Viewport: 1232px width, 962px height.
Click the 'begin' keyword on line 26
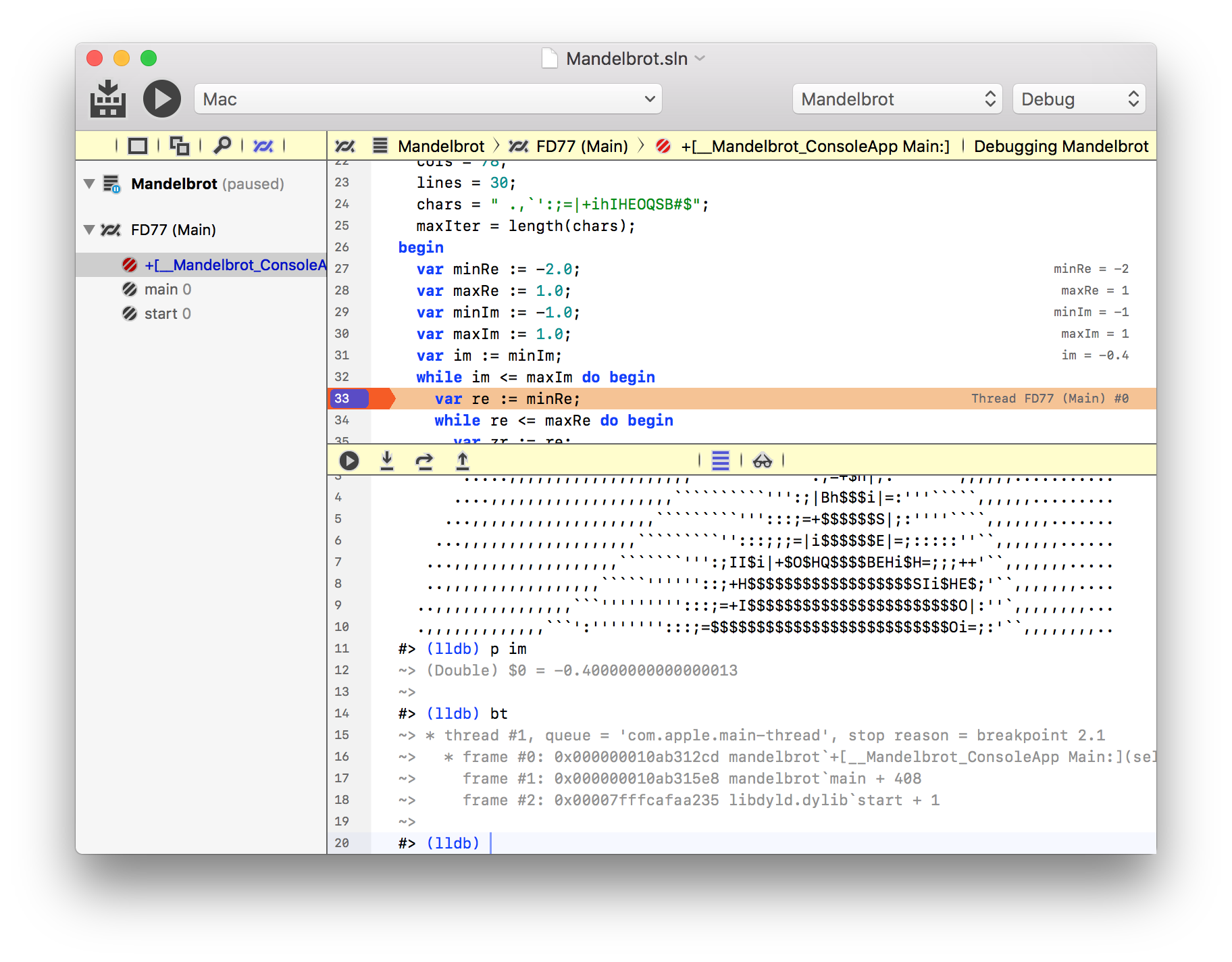(421, 247)
